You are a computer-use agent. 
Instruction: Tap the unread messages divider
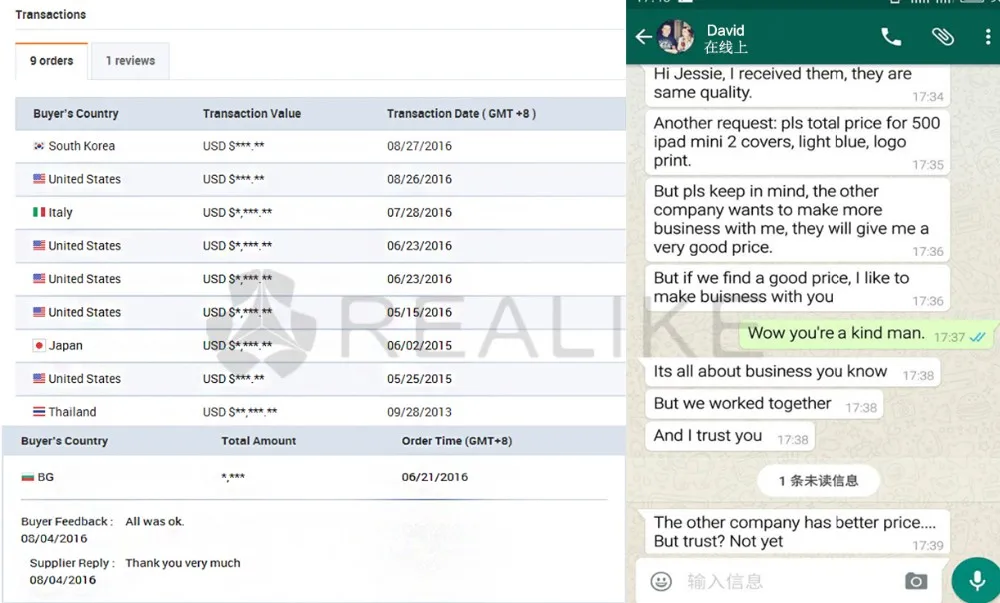[x=818, y=480]
